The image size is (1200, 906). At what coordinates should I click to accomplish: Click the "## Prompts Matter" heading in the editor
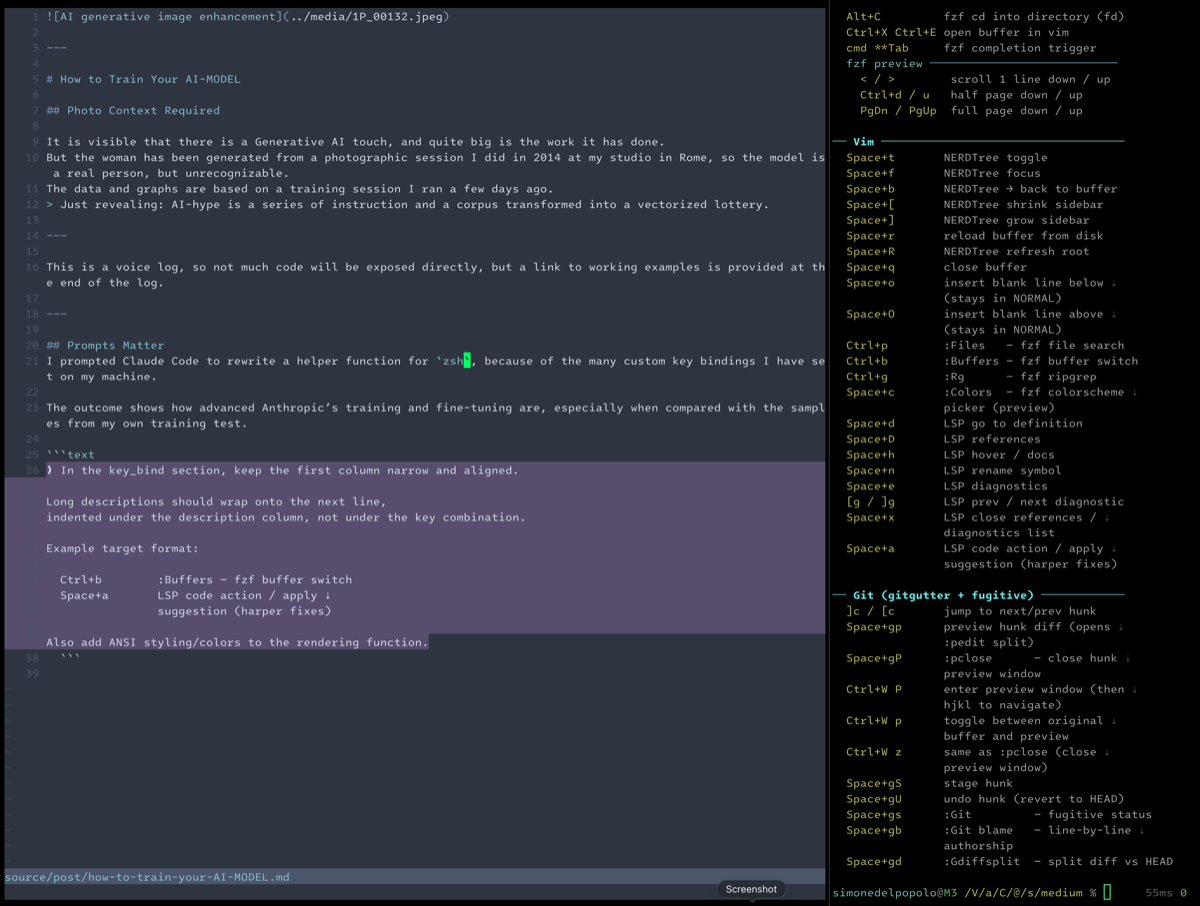pos(105,345)
